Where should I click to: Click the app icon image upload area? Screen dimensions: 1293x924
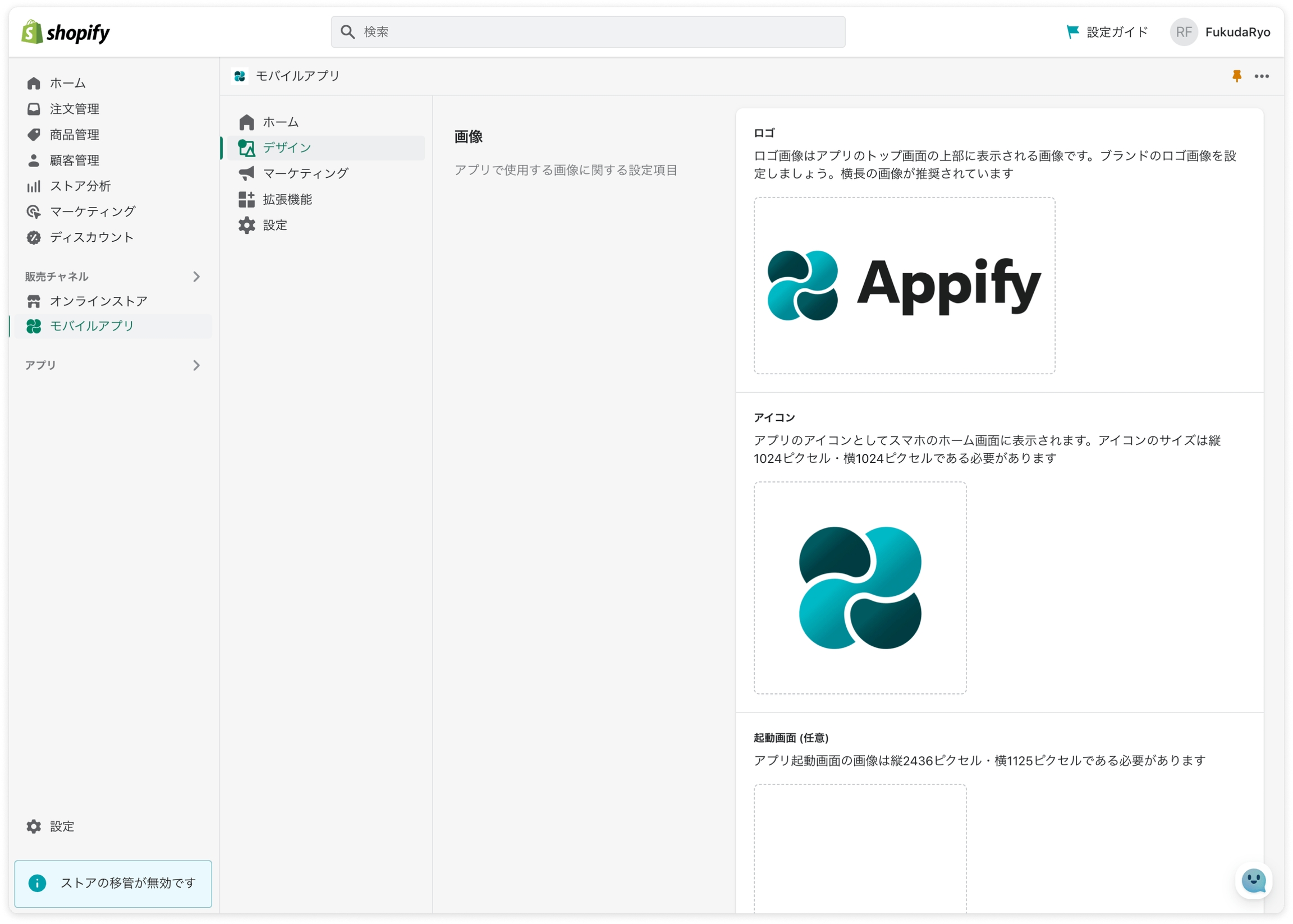point(860,588)
